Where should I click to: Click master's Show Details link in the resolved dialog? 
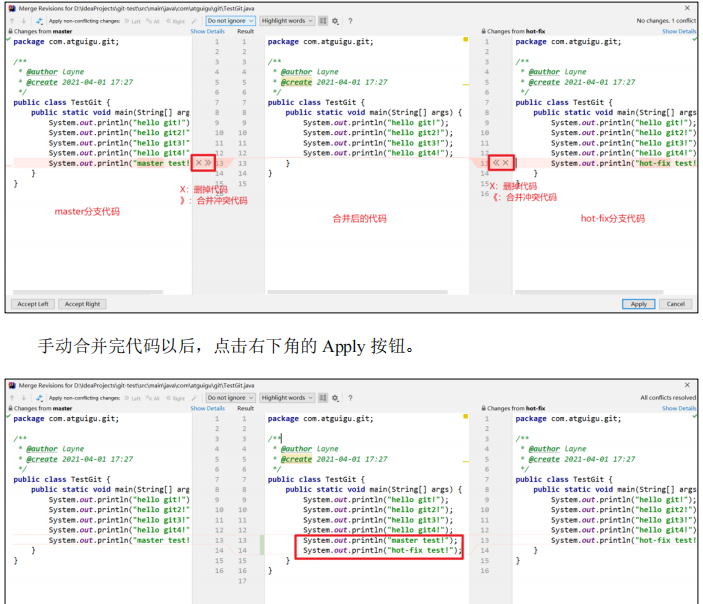208,408
